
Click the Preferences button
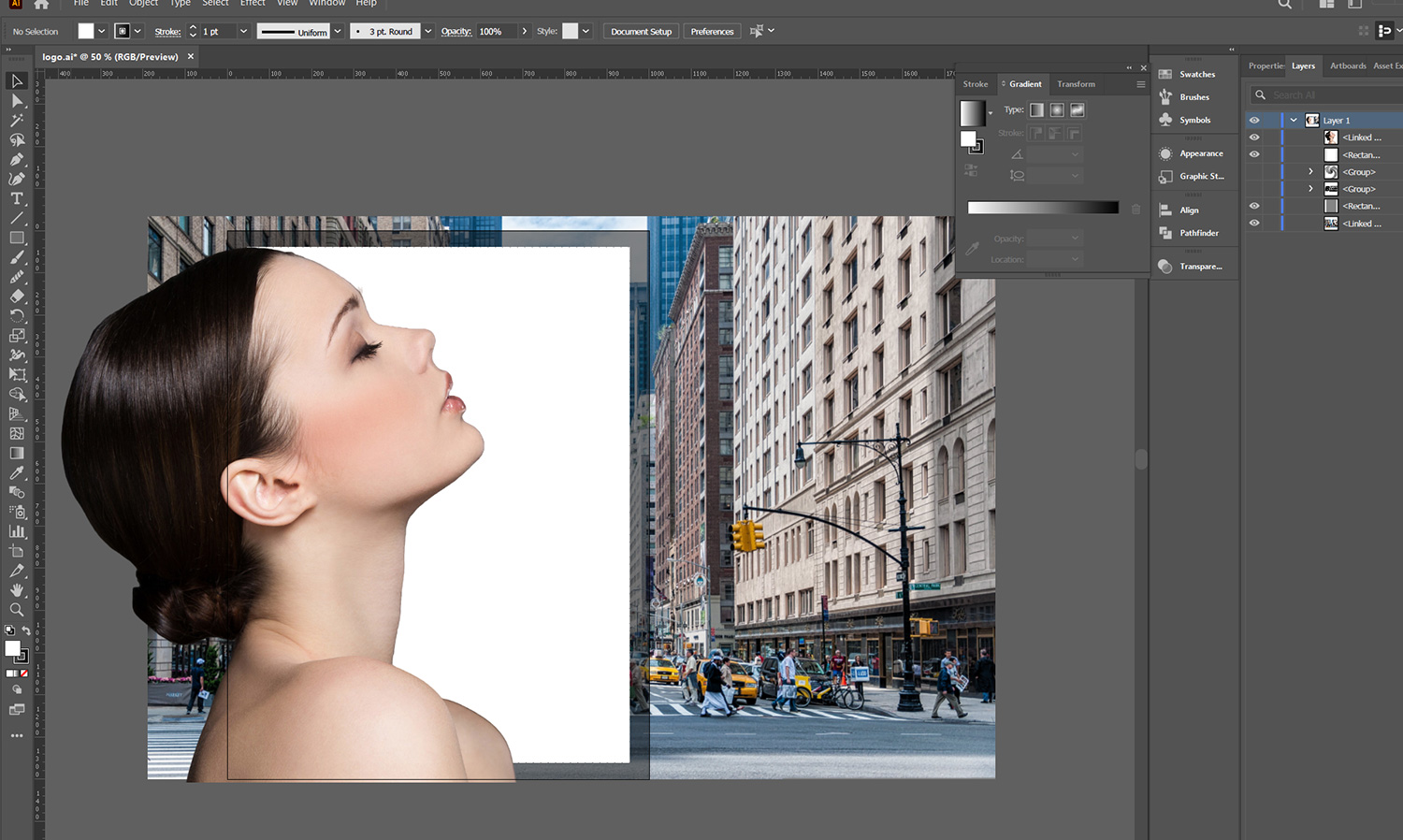coord(712,31)
